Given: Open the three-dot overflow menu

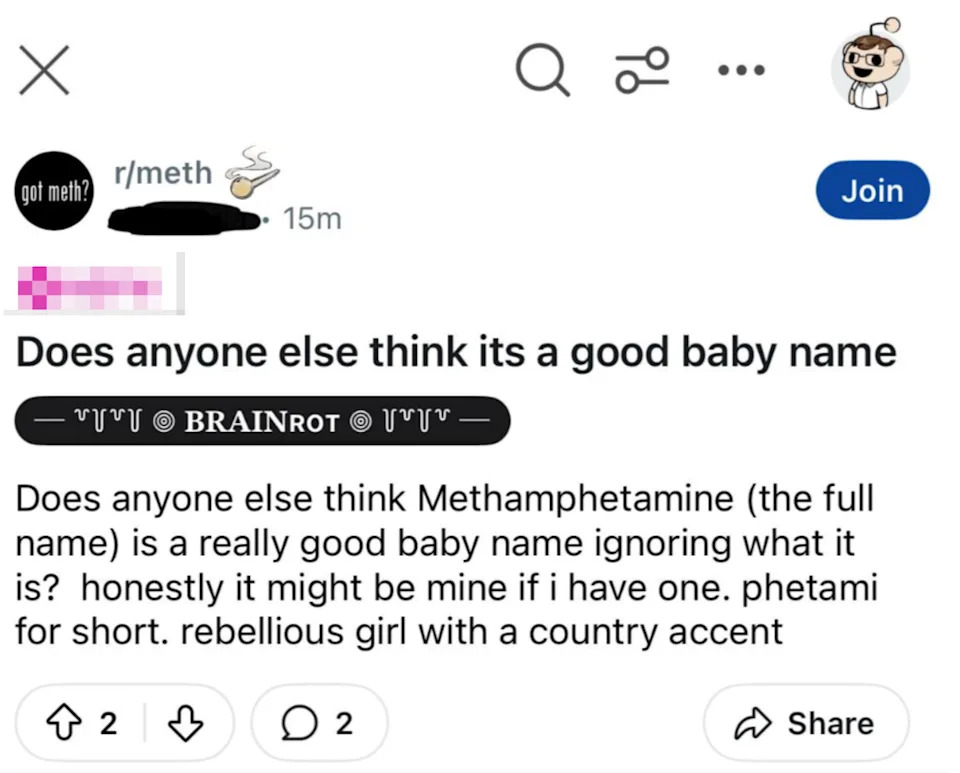Looking at the screenshot, I should click(741, 70).
